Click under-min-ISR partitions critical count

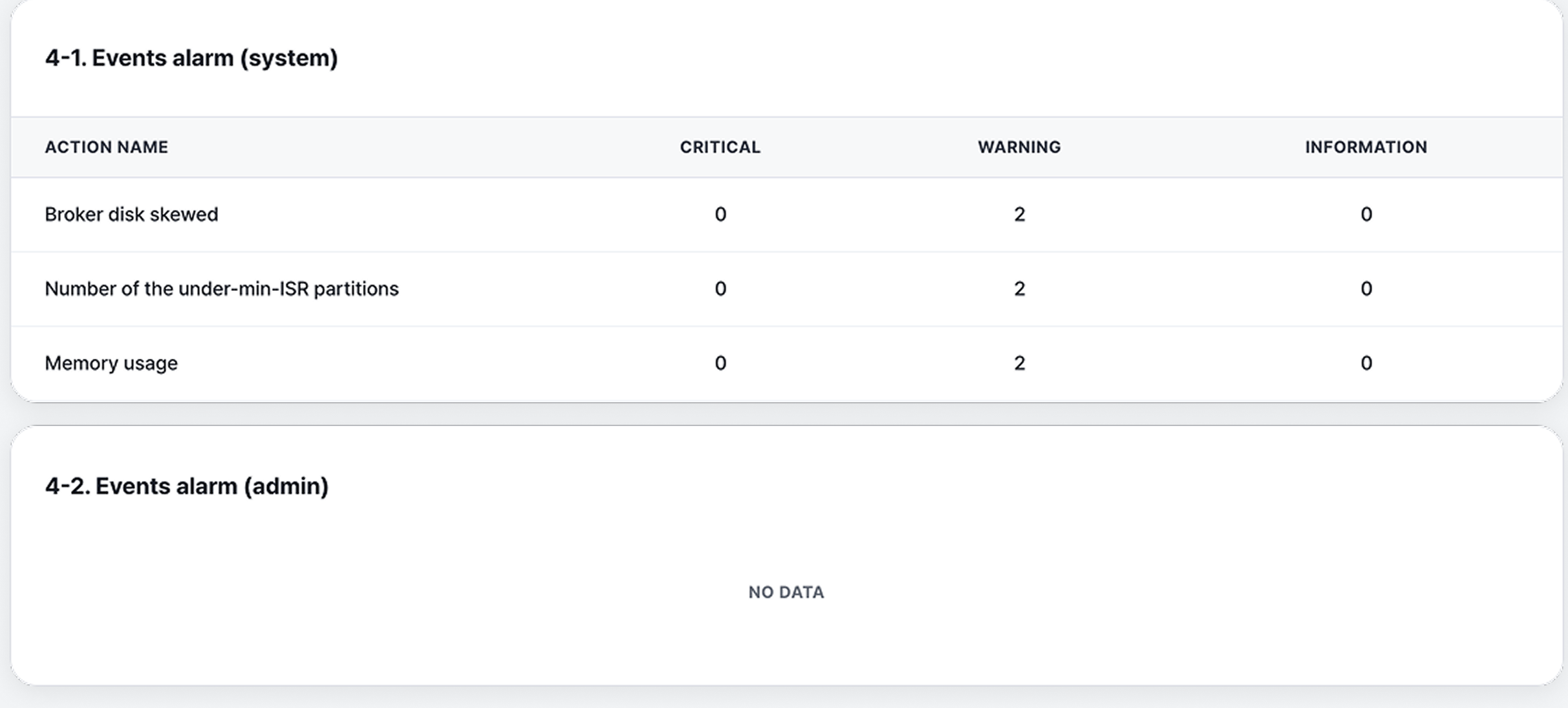[x=720, y=289]
